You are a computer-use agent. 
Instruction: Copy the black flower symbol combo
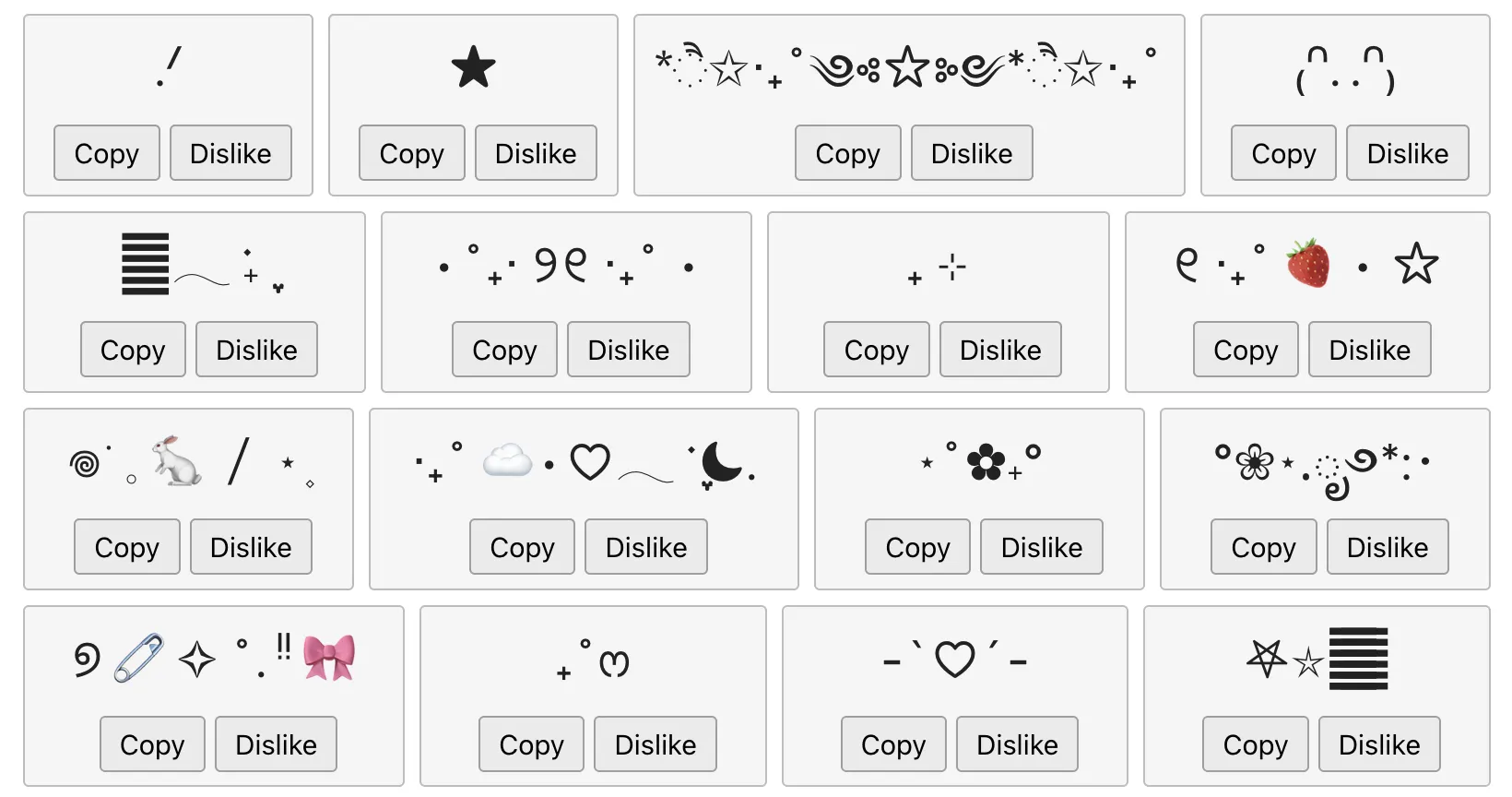917,547
